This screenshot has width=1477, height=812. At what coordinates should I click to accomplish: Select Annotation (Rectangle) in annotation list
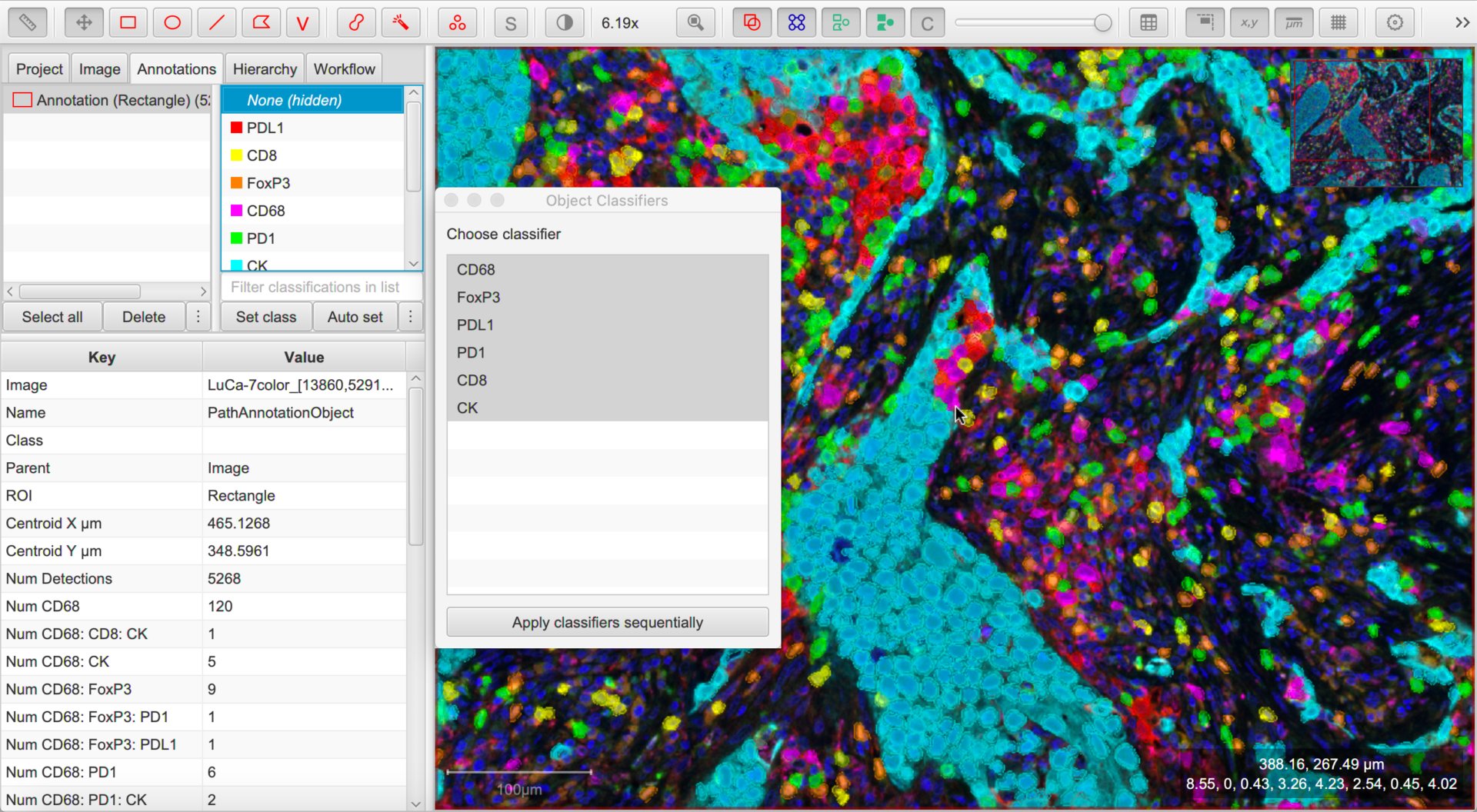(x=108, y=100)
